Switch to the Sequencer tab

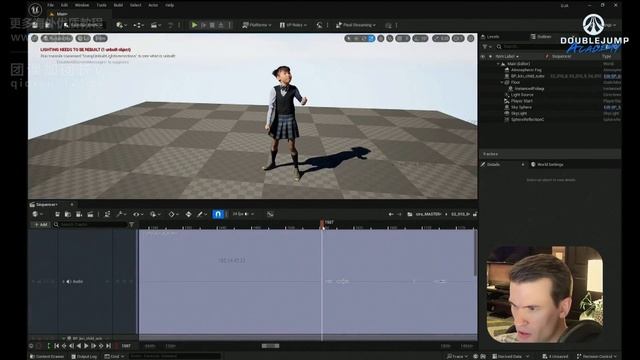click(x=46, y=204)
